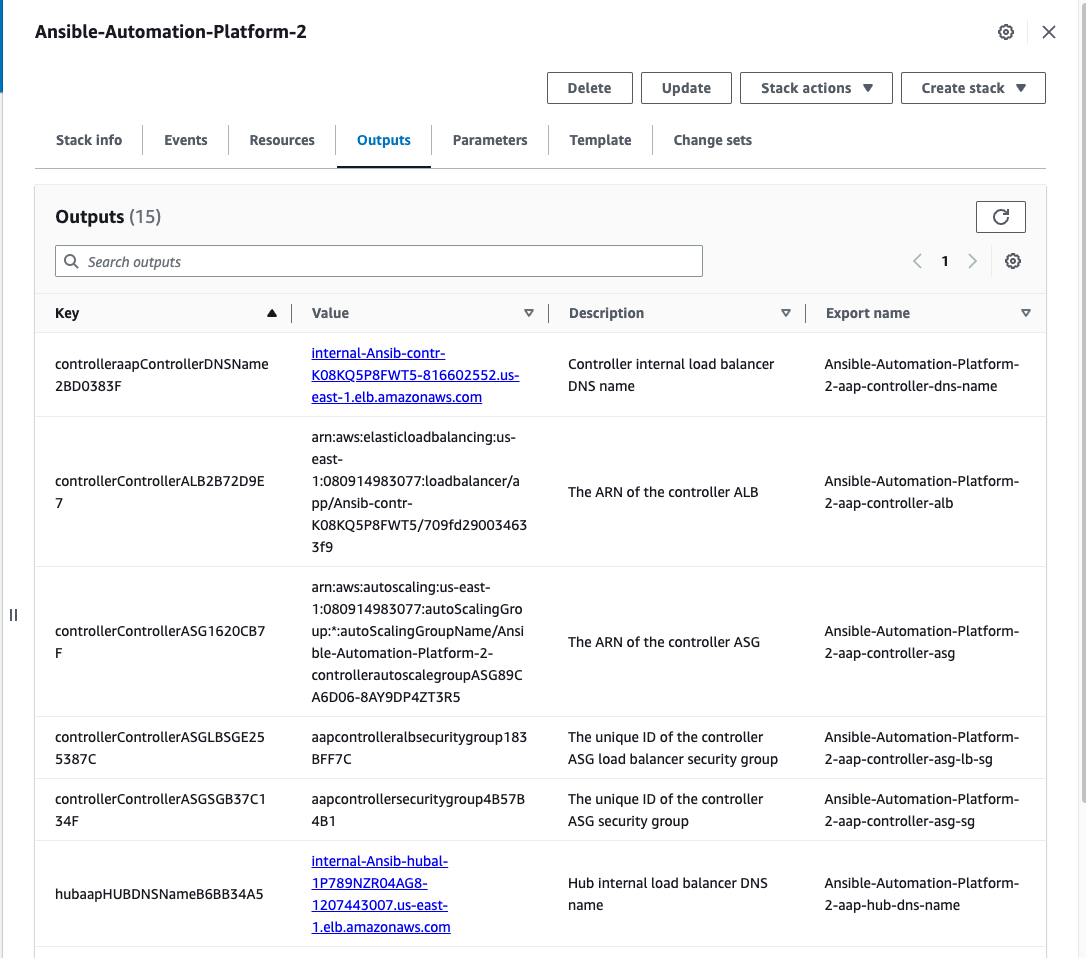This screenshot has width=1086, height=958.
Task: Expand the Stack actions dropdown
Action: pyautogui.click(x=817, y=88)
